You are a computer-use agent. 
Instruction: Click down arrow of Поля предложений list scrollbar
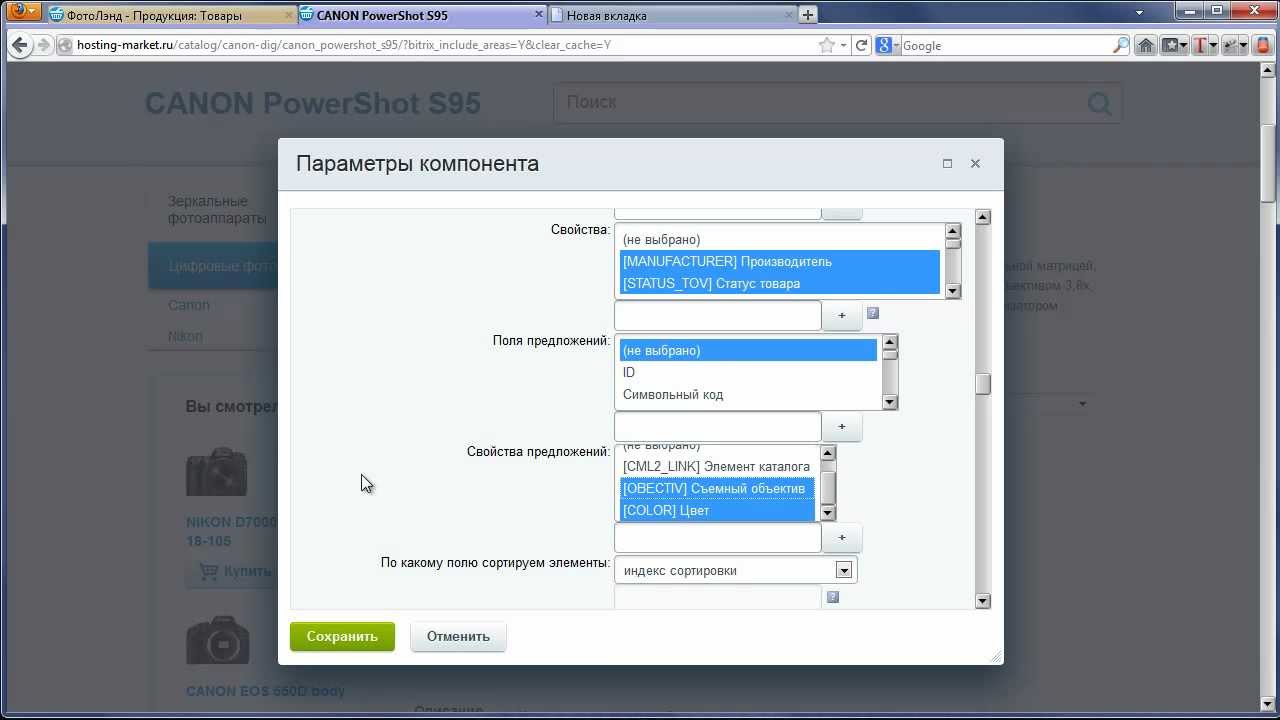(890, 402)
